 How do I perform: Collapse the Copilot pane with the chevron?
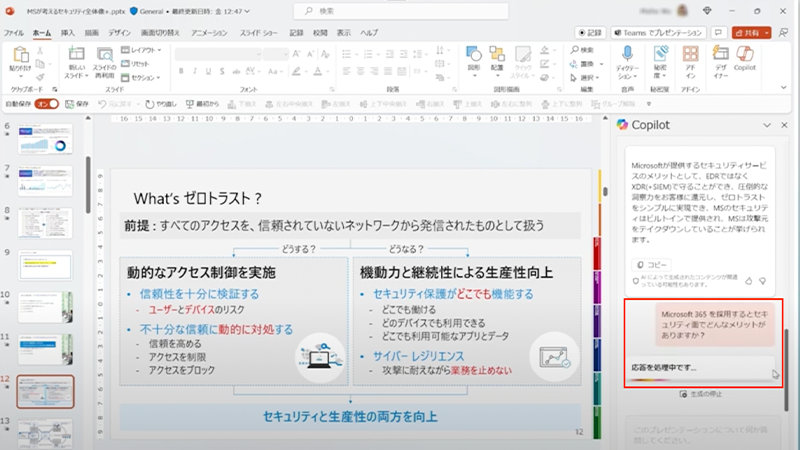[x=768, y=125]
